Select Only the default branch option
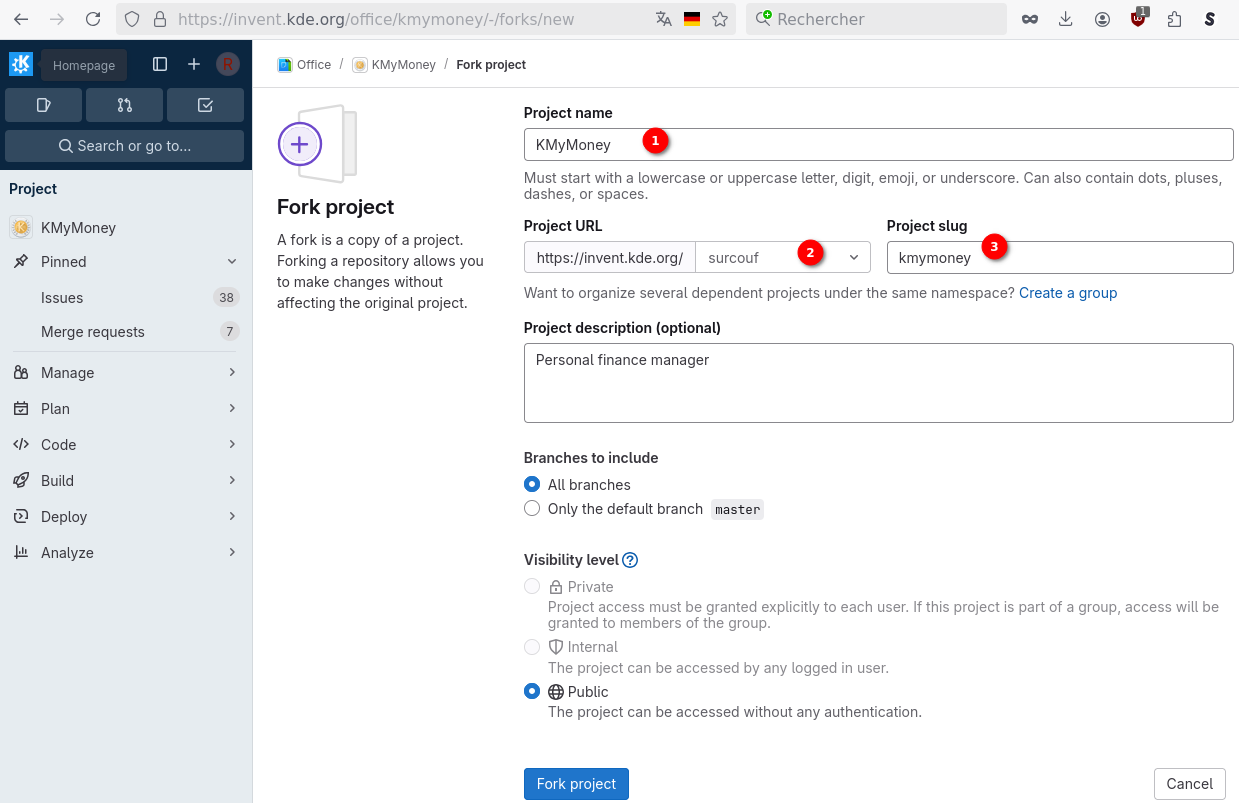1239x803 pixels. pos(532,508)
